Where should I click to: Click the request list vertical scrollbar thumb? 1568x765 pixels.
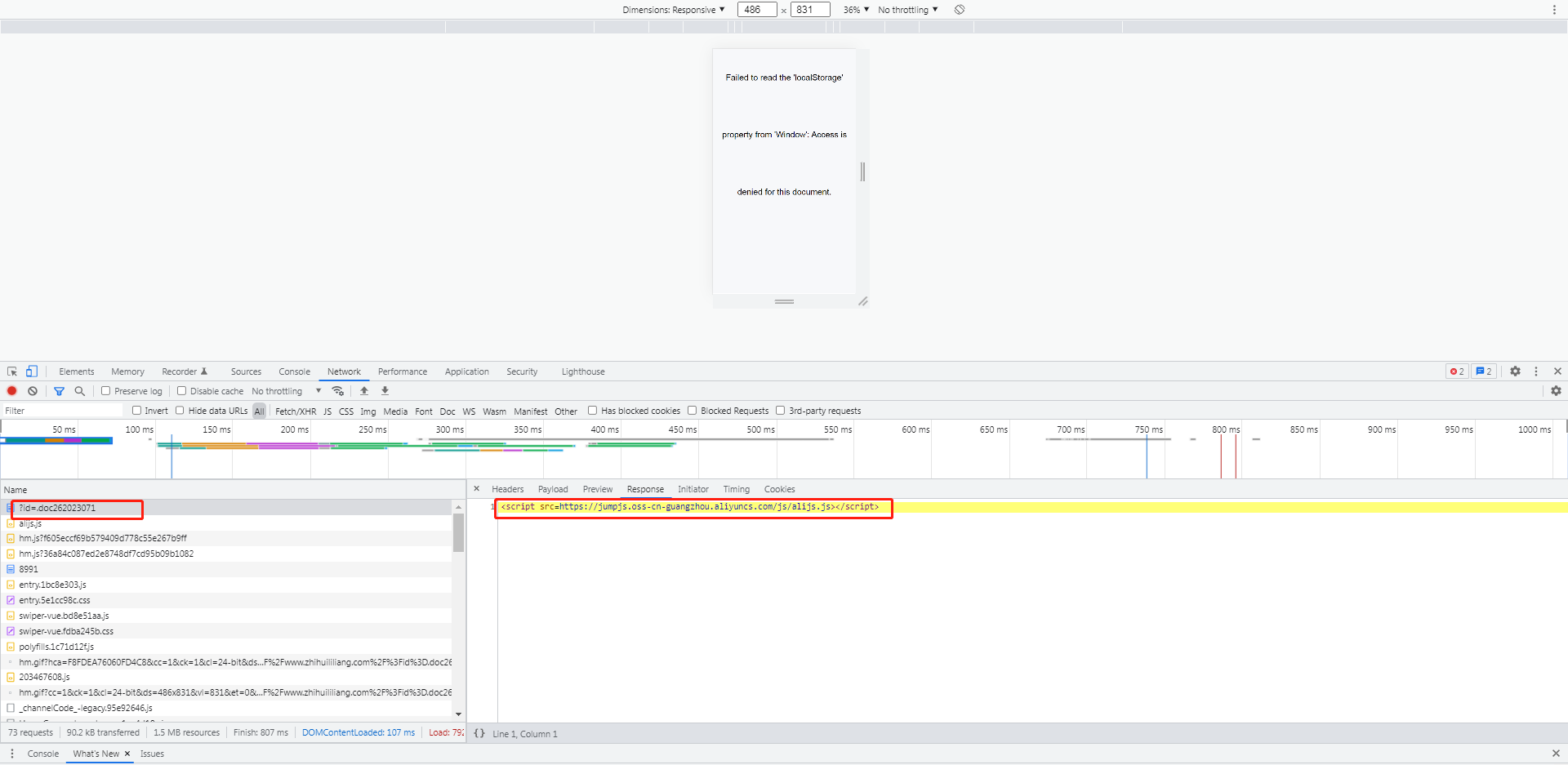point(458,532)
